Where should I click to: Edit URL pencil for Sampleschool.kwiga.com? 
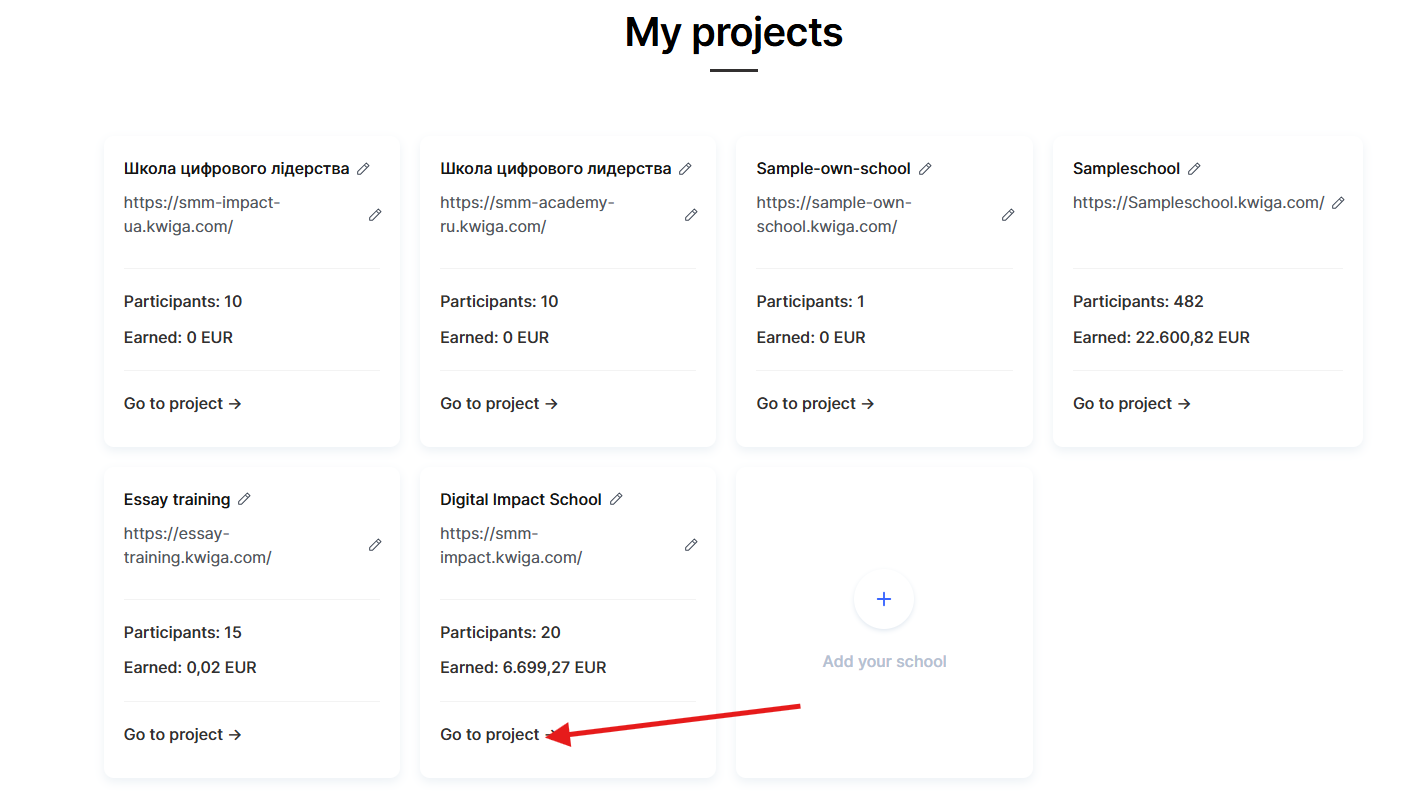1338,203
